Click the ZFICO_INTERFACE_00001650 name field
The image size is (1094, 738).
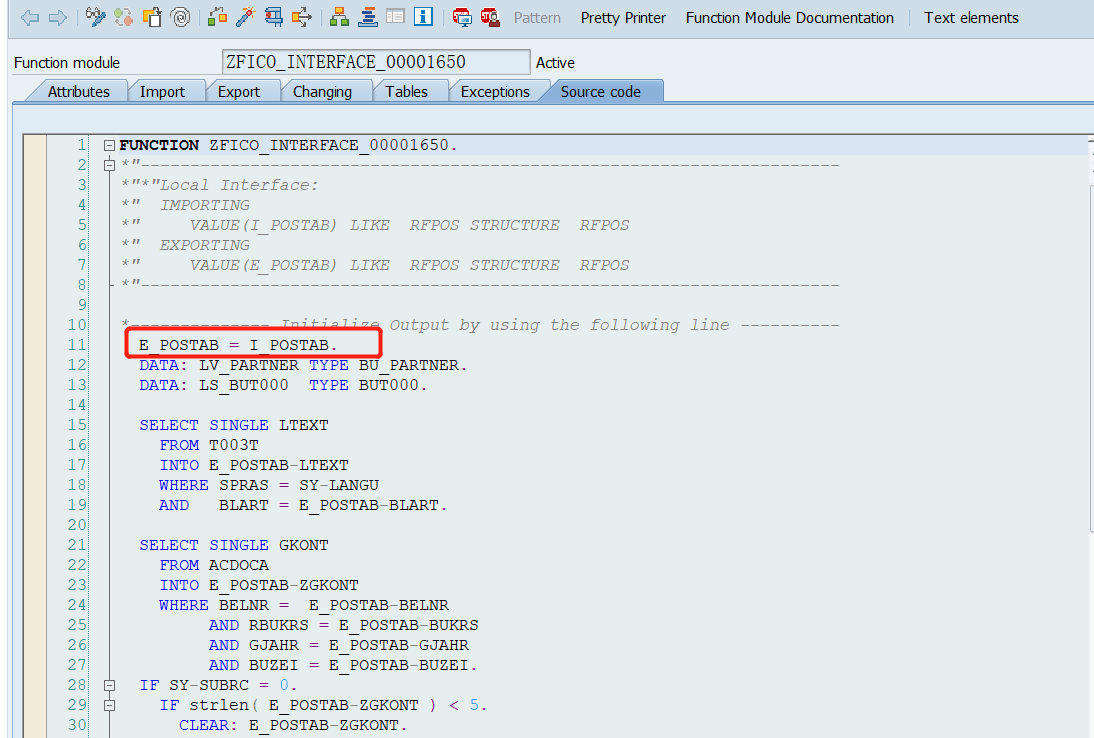[x=374, y=61]
